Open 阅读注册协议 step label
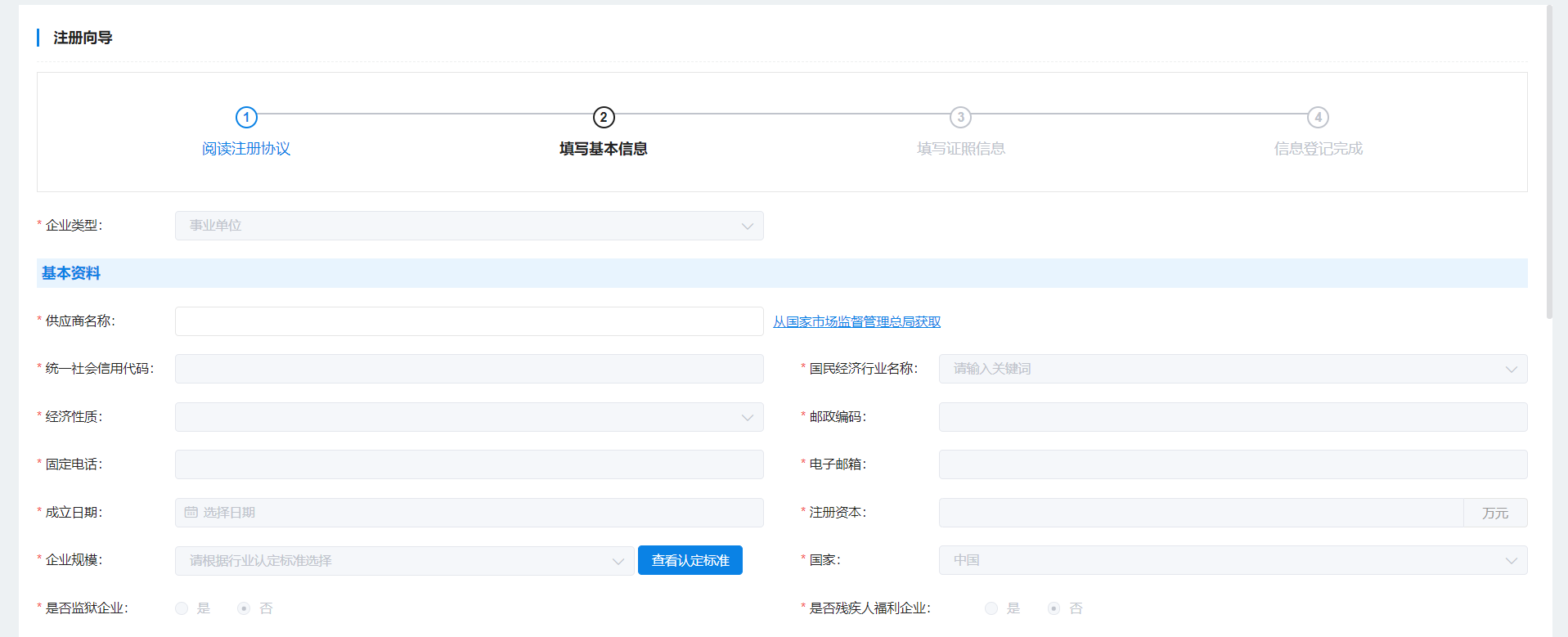Viewport: 1568px width, 637px height. click(x=246, y=149)
